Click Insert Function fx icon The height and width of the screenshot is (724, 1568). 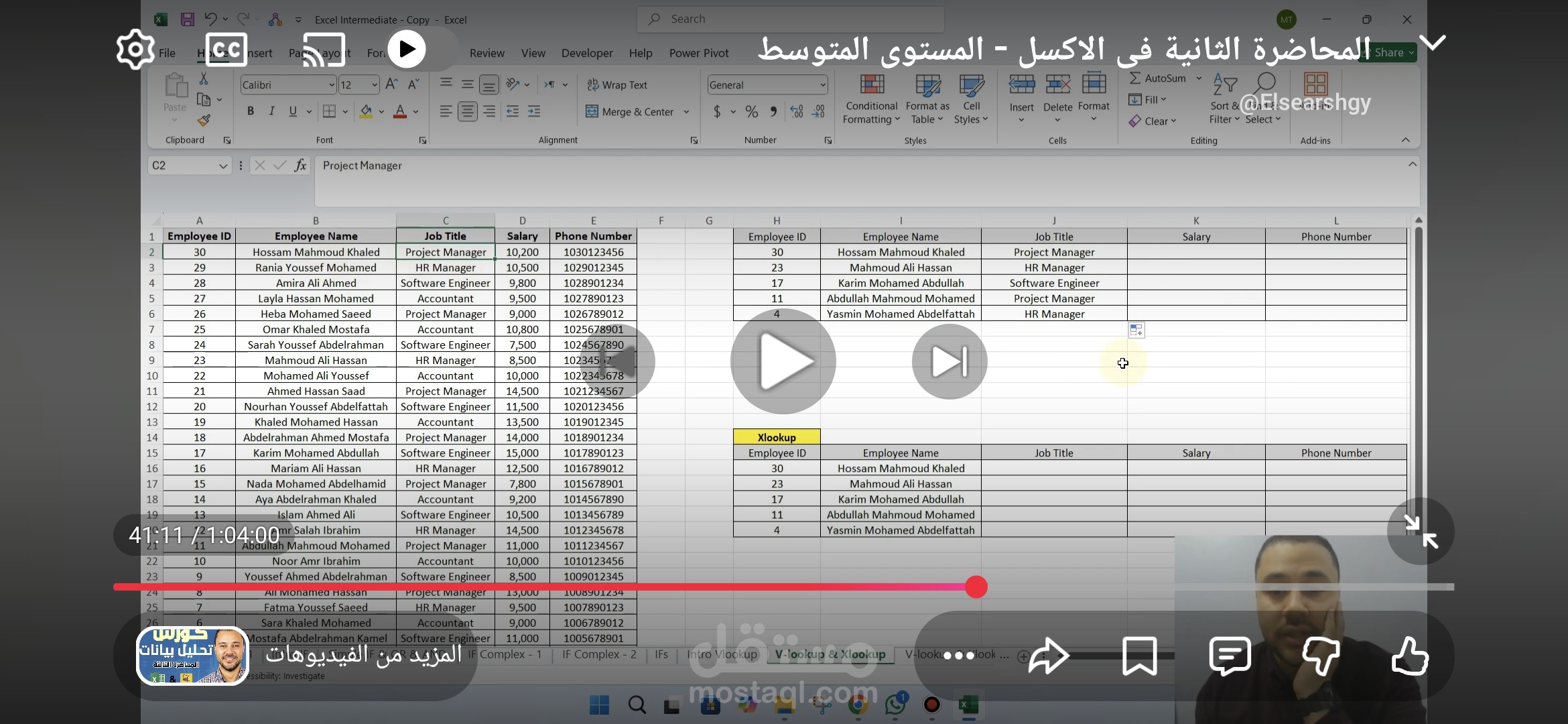coord(300,166)
